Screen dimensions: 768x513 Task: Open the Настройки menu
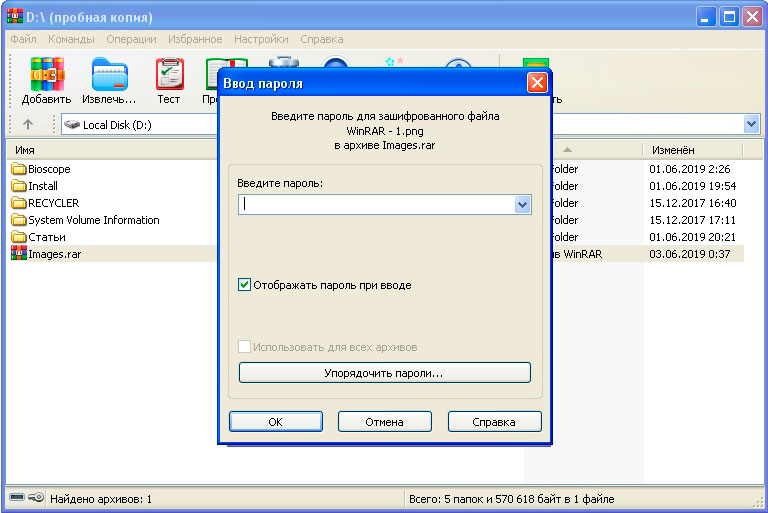(261, 39)
